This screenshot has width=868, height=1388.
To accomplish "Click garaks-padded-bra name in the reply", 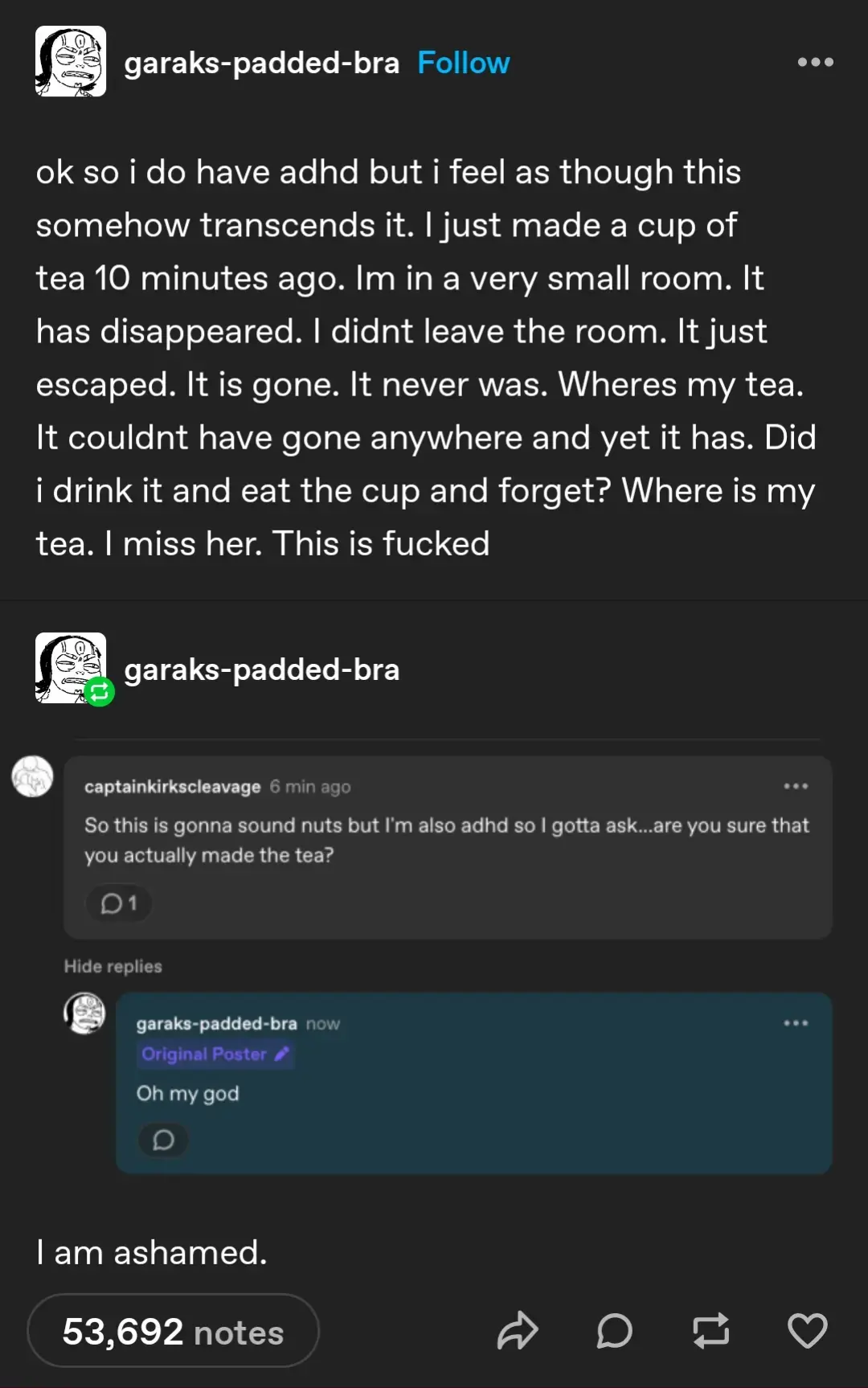I will point(216,1024).
